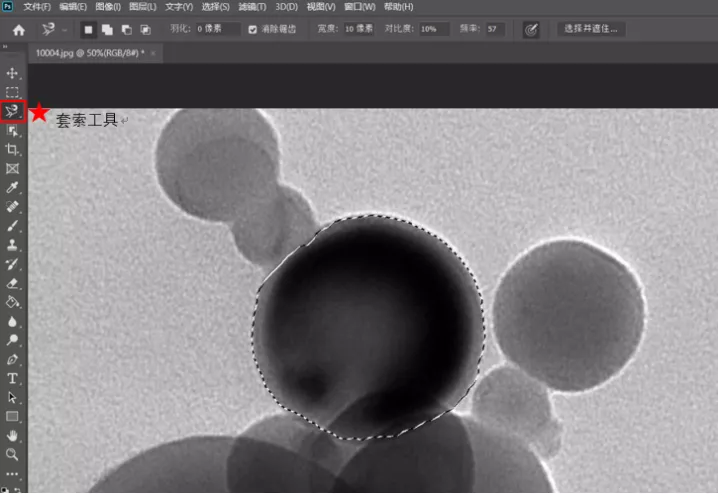Viewport: 718px width, 494px height.
Task: Select the Magnetic Lasso tool in toolbar
Action: pyautogui.click(x=12, y=111)
